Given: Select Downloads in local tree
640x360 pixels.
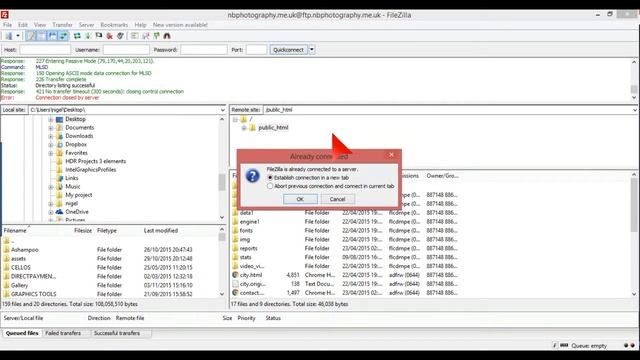Looking at the screenshot, I should (x=79, y=136).
